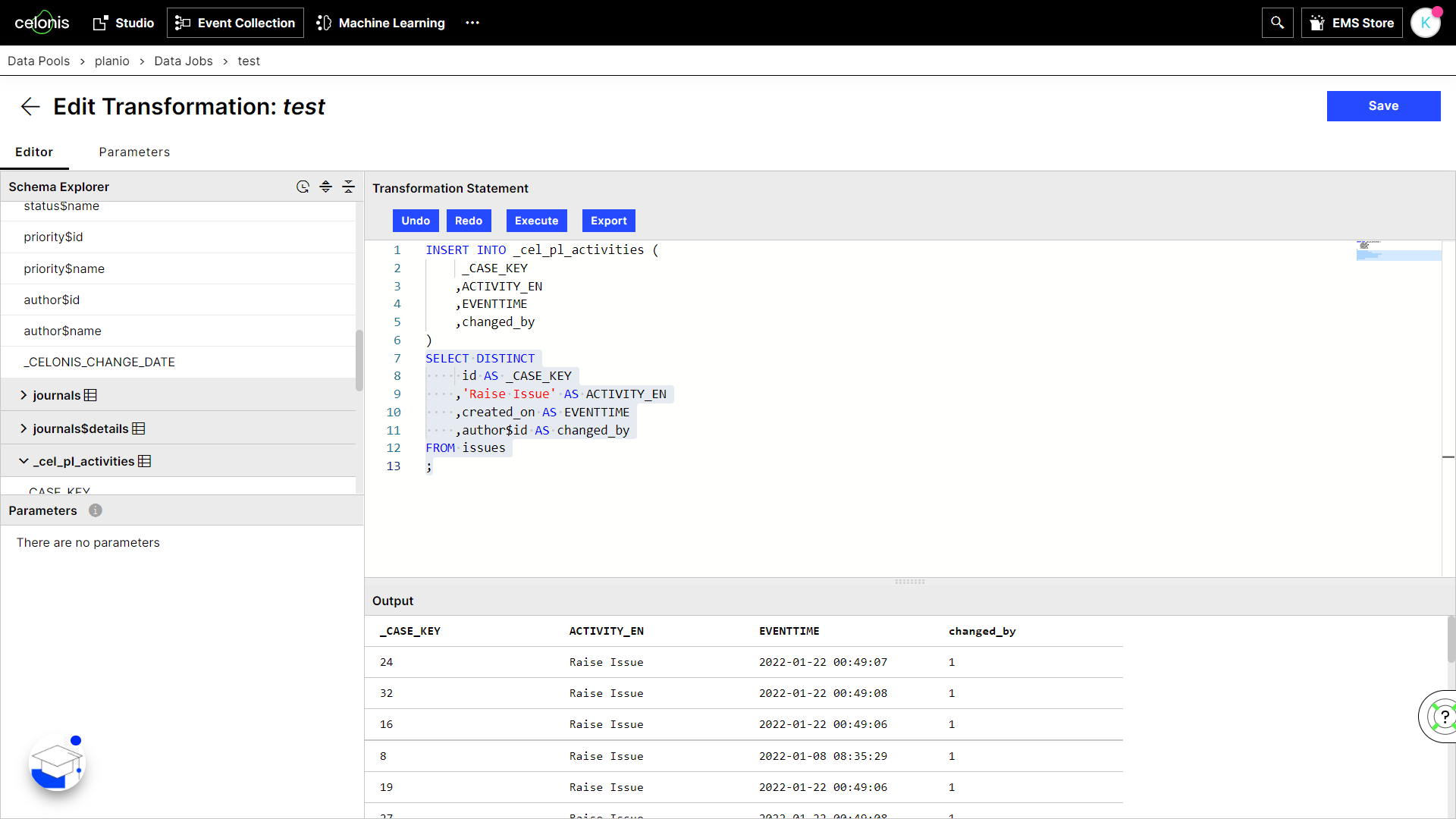
Task: Expand all schema explorer tables icon
Action: (325, 187)
